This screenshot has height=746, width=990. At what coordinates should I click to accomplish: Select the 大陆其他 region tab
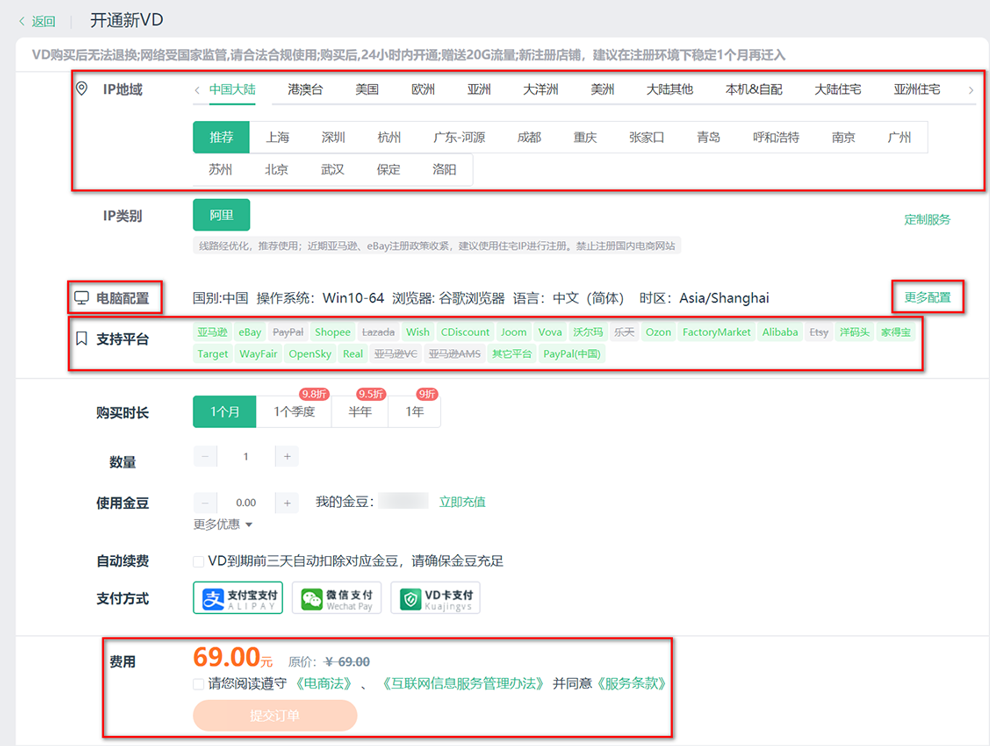click(670, 90)
